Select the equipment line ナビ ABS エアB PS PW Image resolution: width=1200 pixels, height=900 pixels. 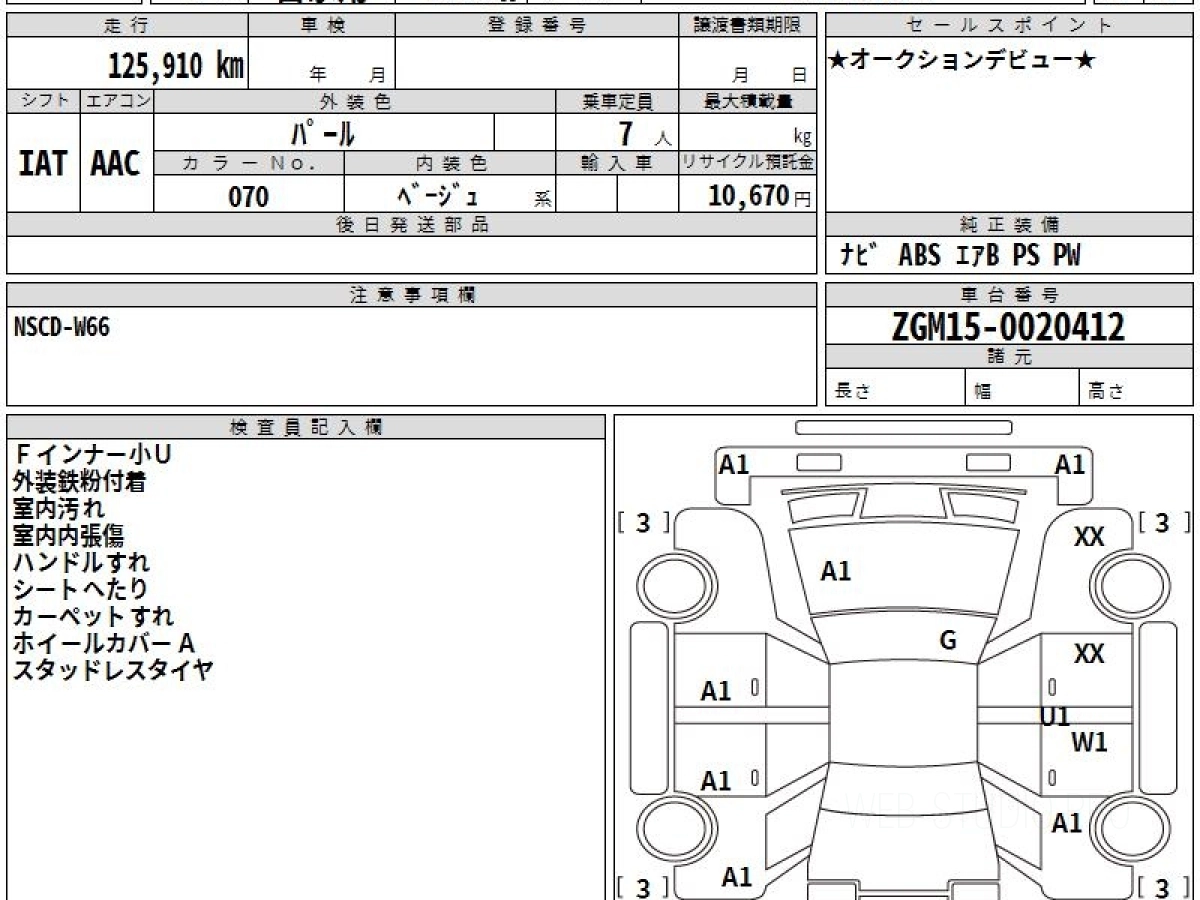pyautogui.click(x=960, y=256)
